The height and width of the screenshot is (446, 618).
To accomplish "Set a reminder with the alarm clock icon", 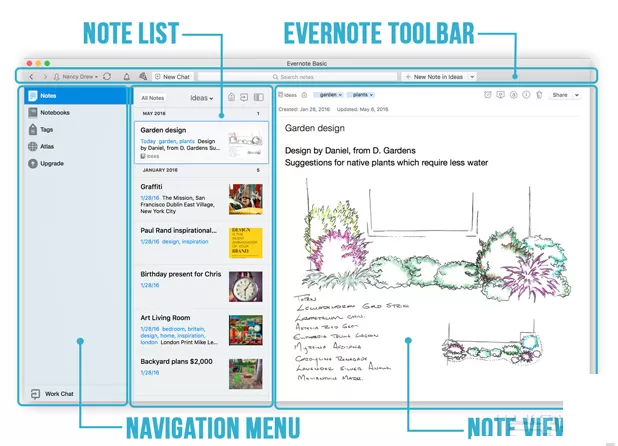I will (488, 95).
